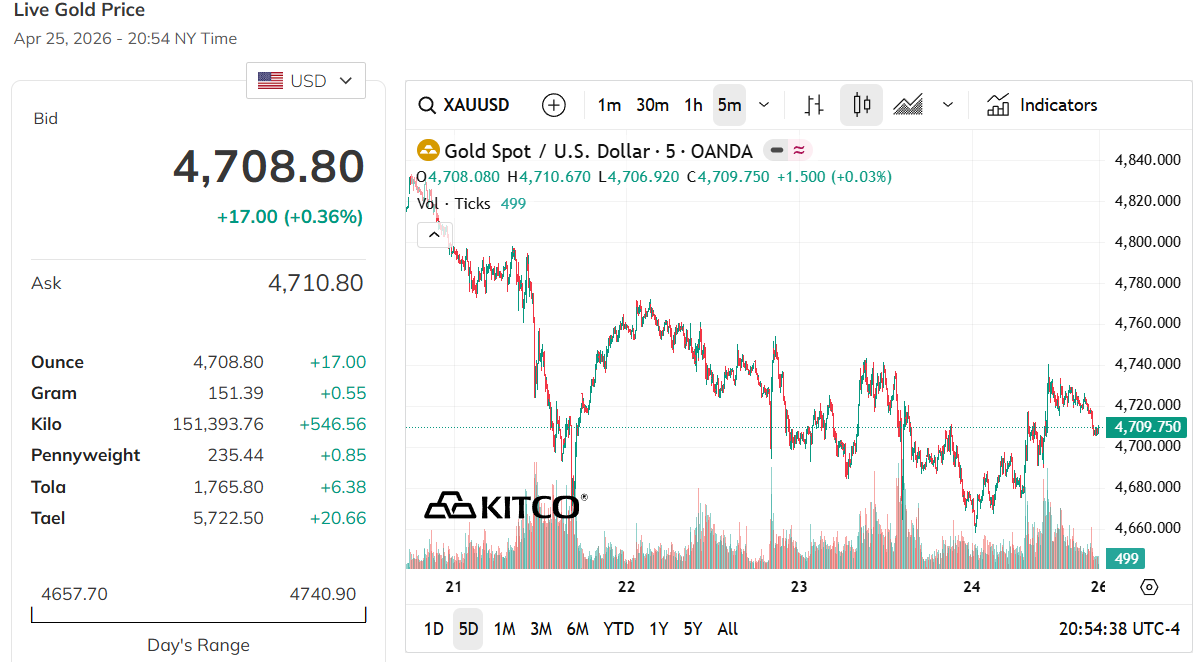Expand the chart style dropdown arrow
1202x662 pixels.
[x=948, y=105]
